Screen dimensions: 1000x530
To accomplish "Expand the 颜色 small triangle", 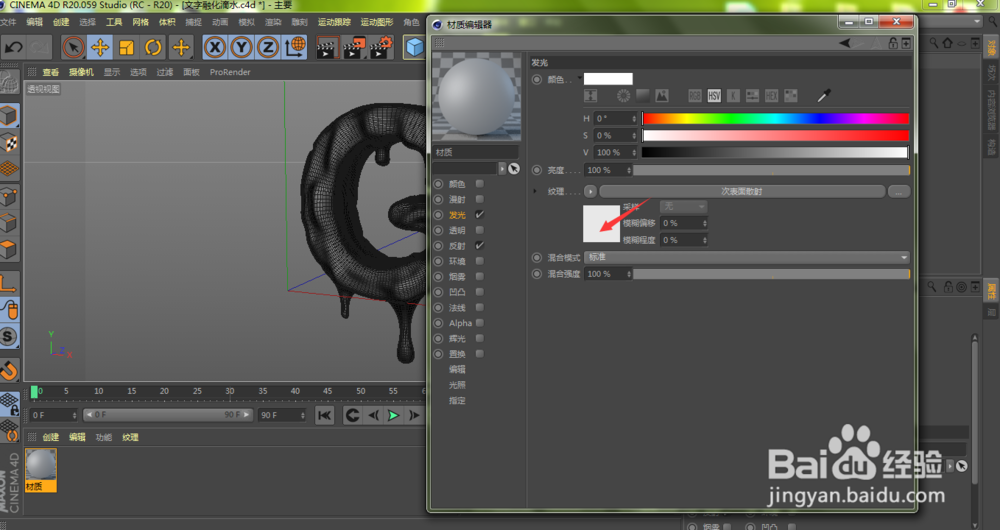I will click(x=579, y=78).
